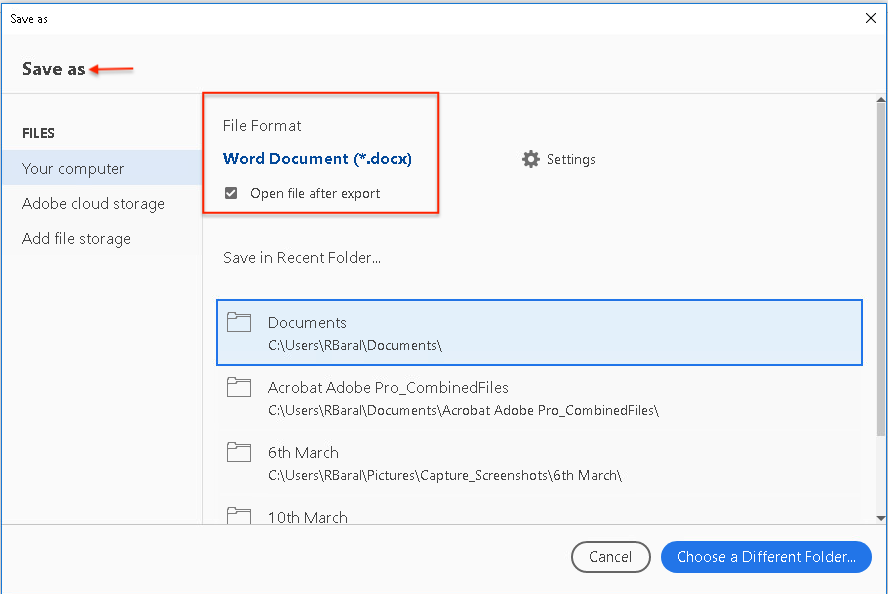Select the Documents recent folder entry
Viewport: 888px width, 594px height.
[x=539, y=333]
